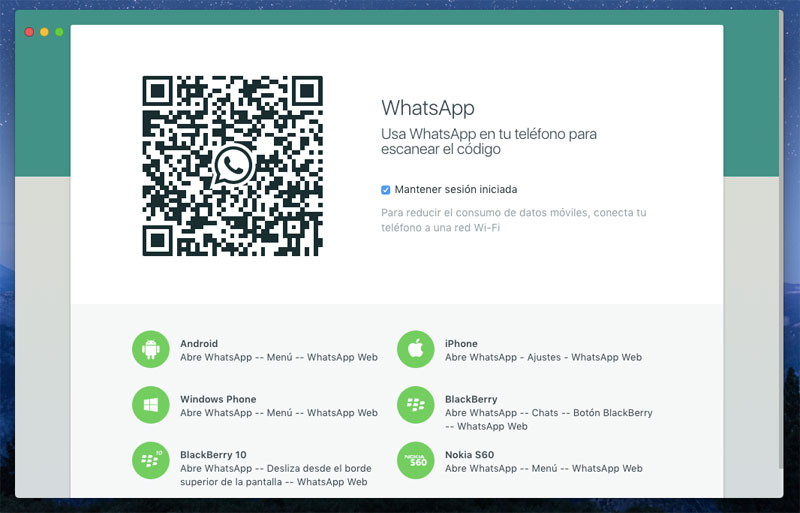Uncheck the Mantener sesión iniciada checkbox
Viewport: 800px width, 513px height.
[x=386, y=189]
